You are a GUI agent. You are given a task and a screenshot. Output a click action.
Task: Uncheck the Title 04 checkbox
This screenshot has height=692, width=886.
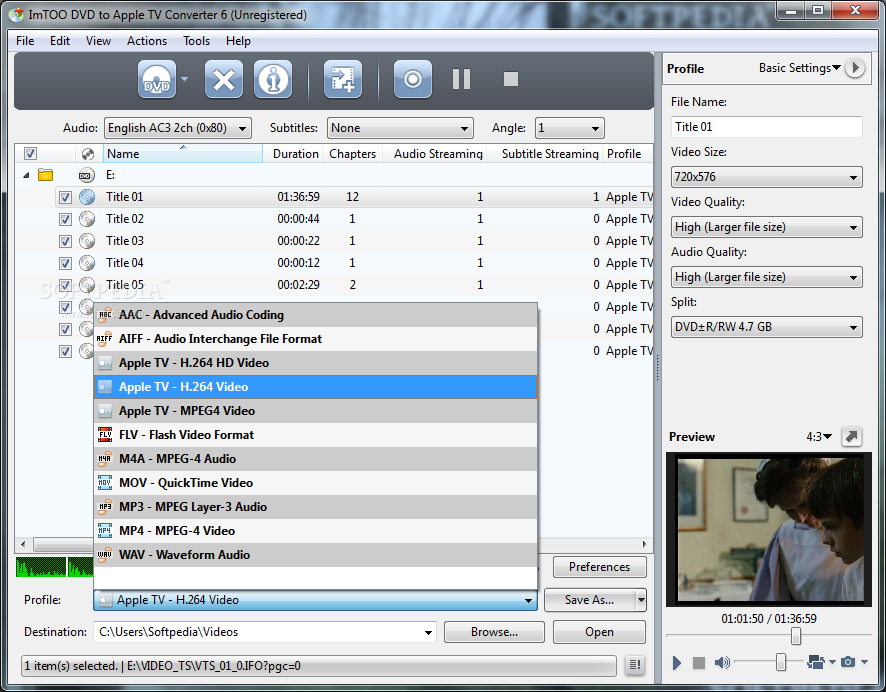[66, 263]
